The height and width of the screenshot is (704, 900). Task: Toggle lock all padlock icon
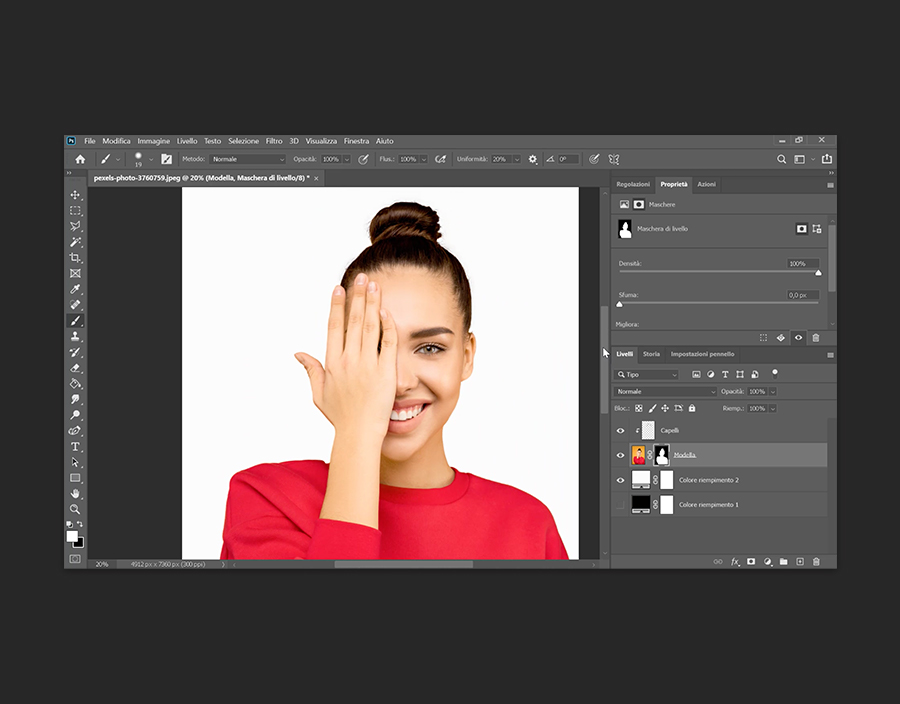coord(692,409)
